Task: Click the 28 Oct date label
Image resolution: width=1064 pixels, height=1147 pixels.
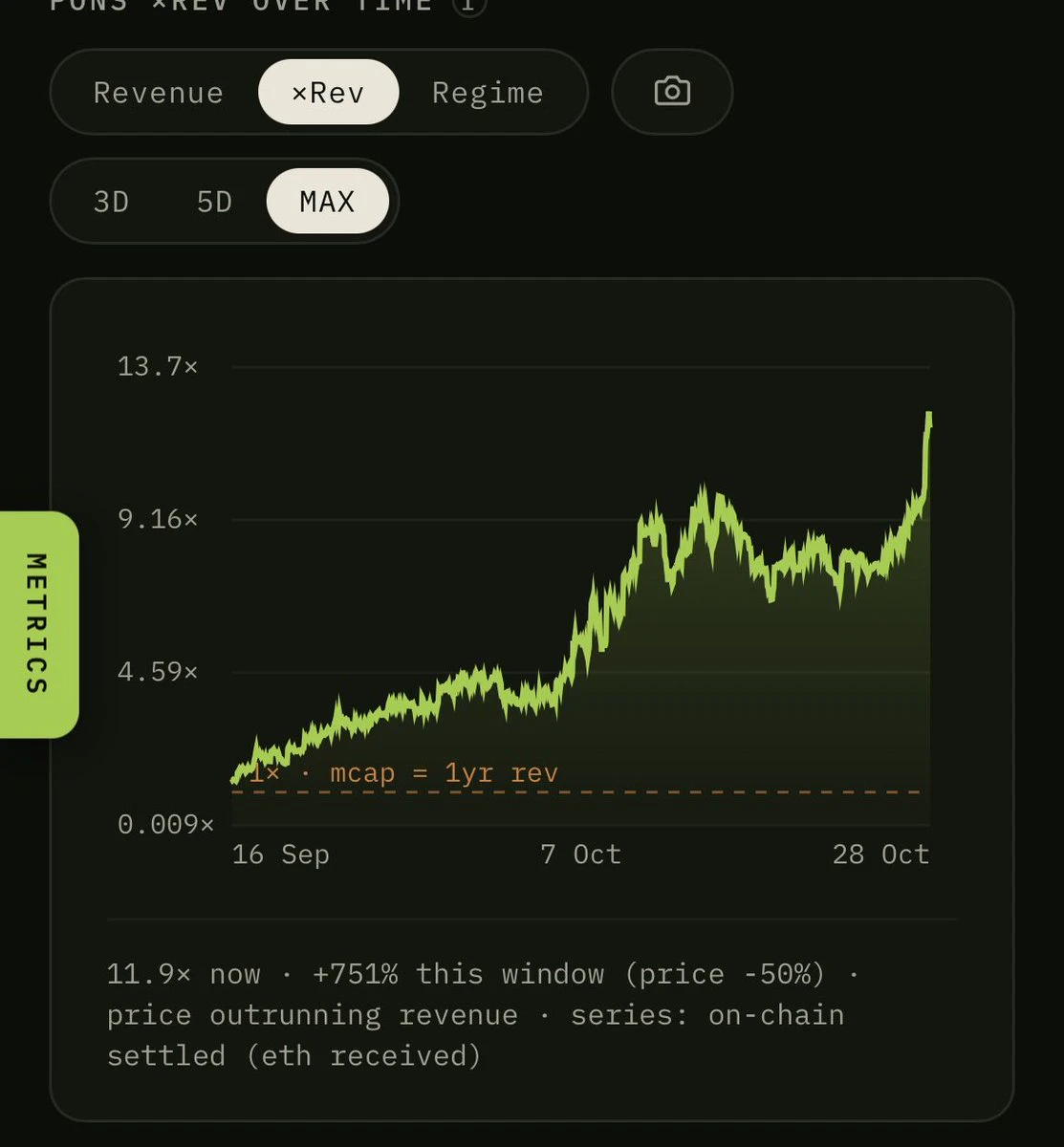Action: point(881,855)
